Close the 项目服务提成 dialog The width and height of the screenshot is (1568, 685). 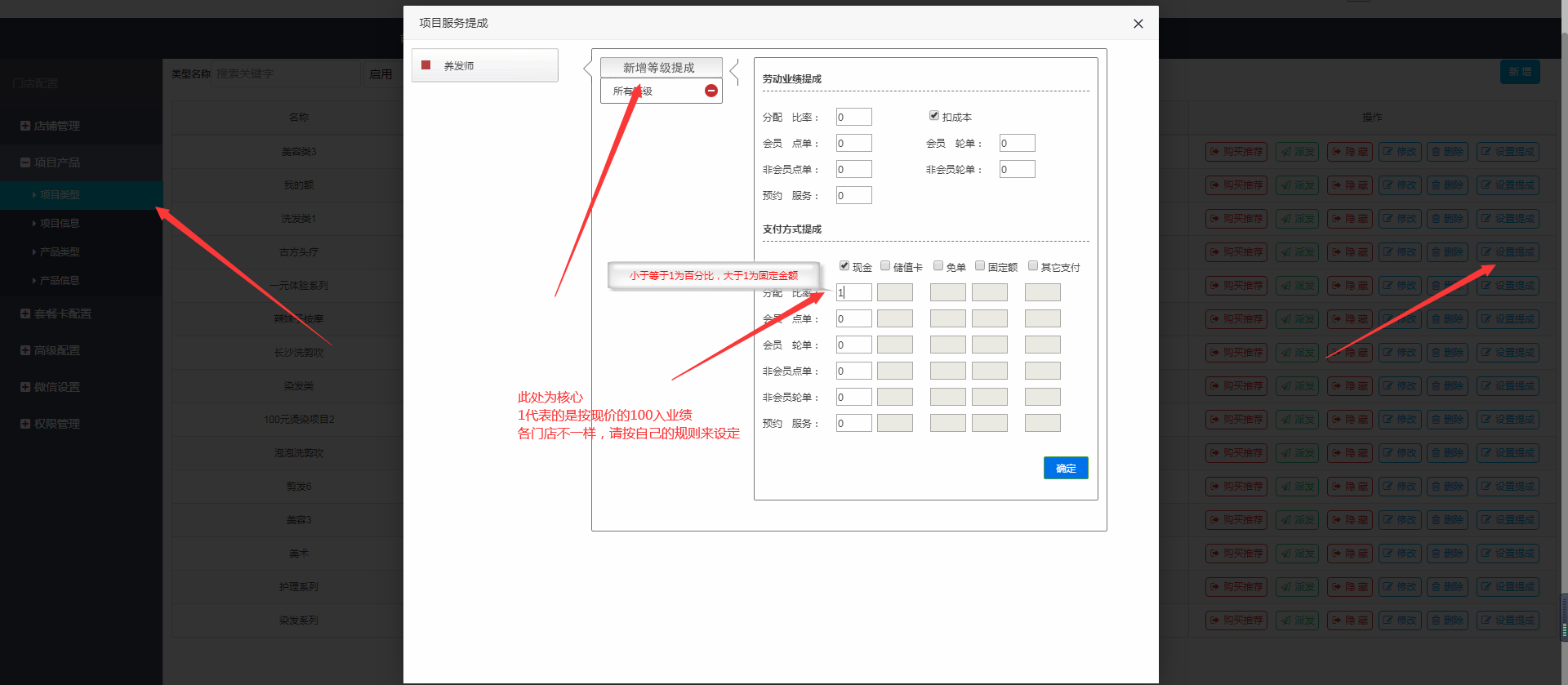click(1138, 24)
